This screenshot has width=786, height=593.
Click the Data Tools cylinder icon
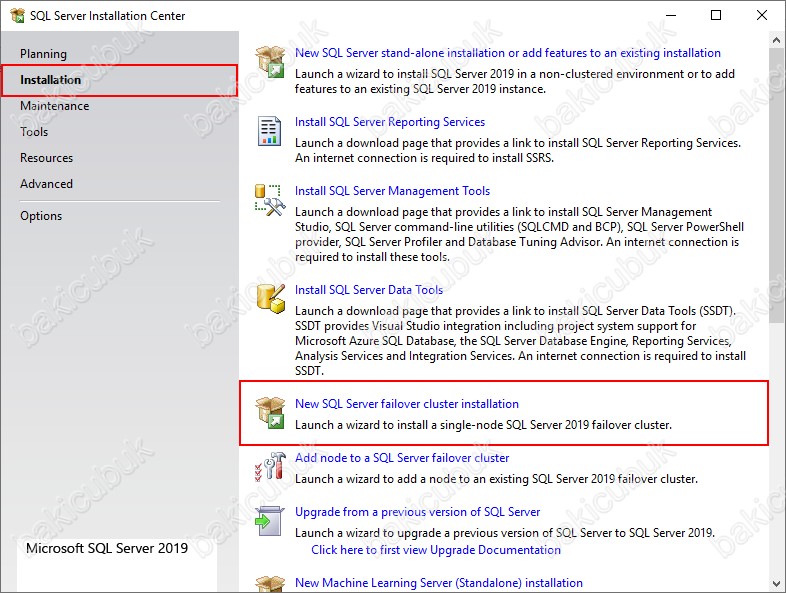point(270,299)
